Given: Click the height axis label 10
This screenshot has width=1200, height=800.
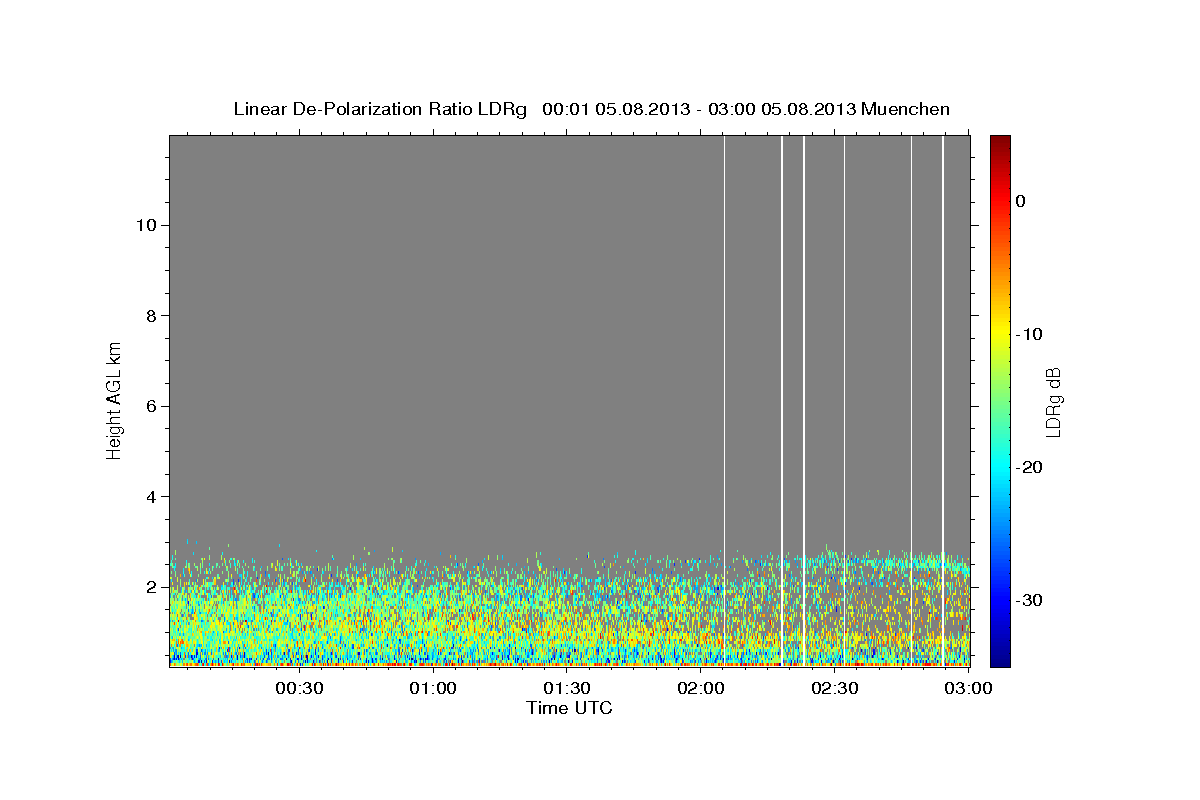Looking at the screenshot, I should click(x=145, y=225).
